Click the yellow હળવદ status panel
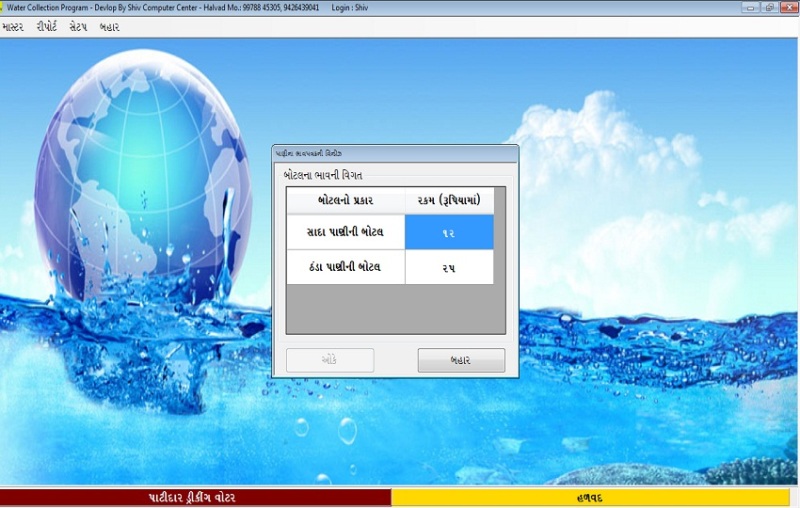800x508 pixels. click(x=594, y=497)
